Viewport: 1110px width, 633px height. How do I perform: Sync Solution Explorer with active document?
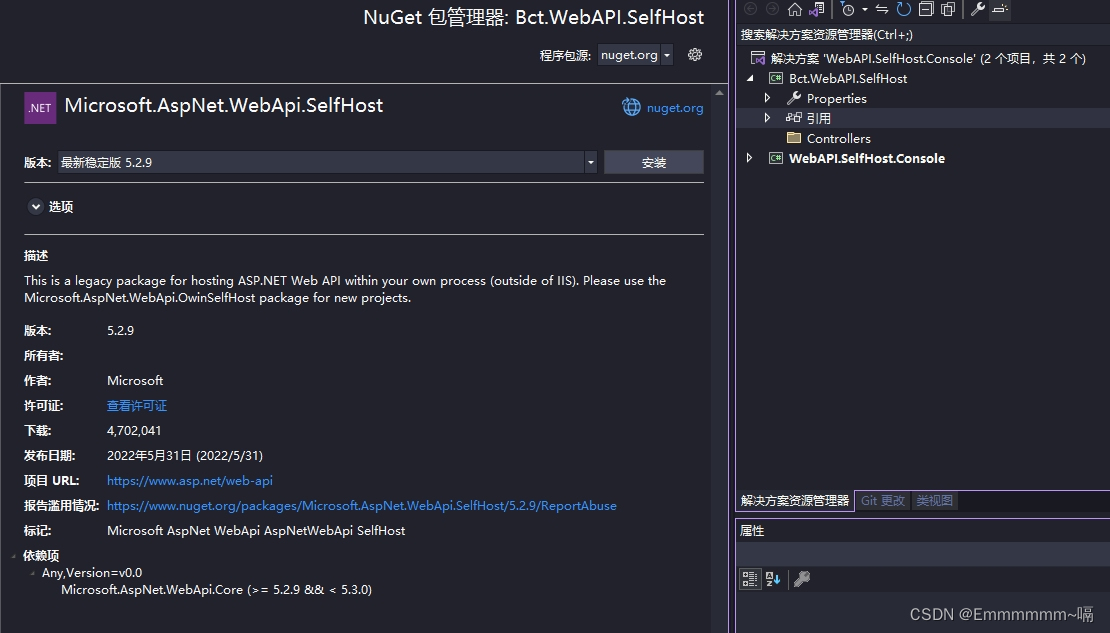tap(881, 10)
